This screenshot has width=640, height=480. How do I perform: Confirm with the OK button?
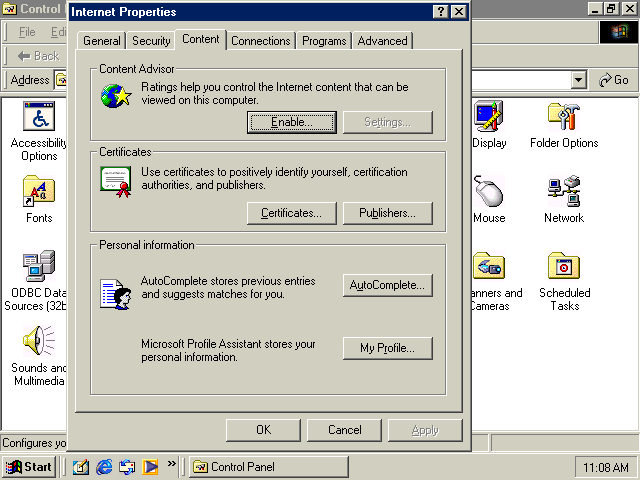click(x=263, y=430)
